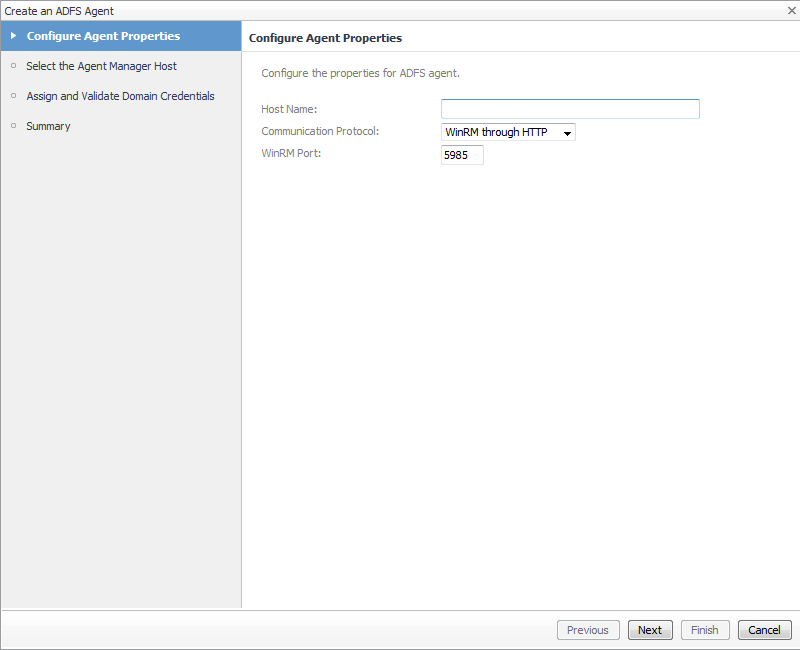Click the bullet beside Assign and Validate Domain Credentials
800x650 pixels.
13,96
